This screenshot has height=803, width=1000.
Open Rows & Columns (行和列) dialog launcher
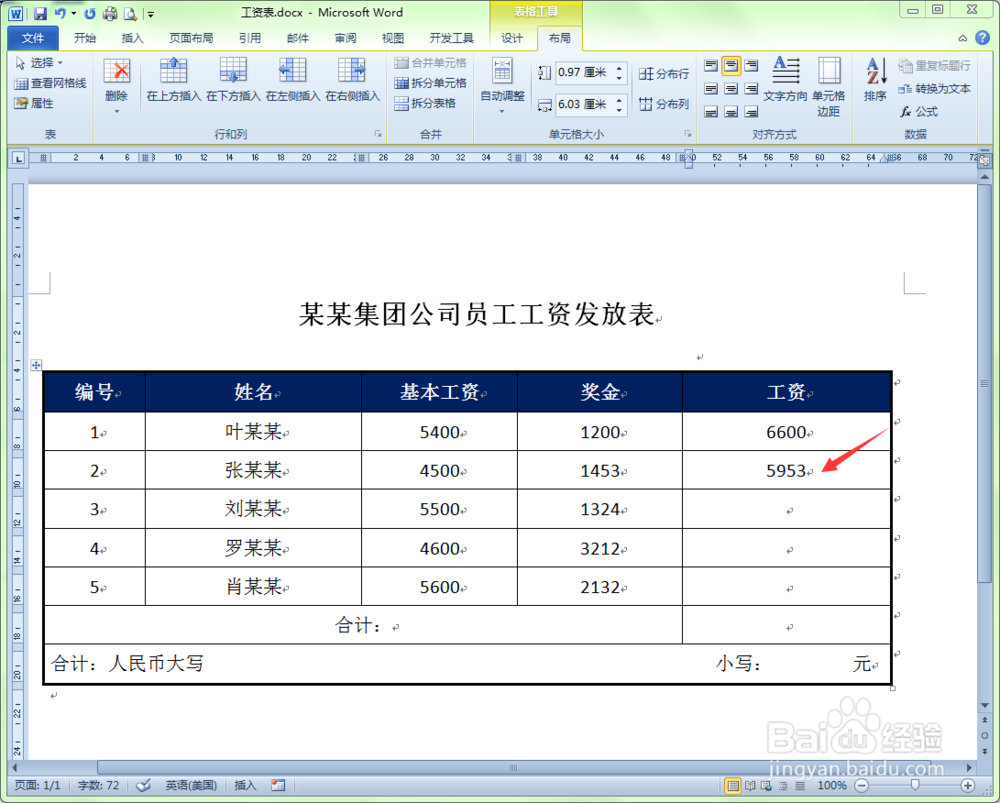coord(378,134)
